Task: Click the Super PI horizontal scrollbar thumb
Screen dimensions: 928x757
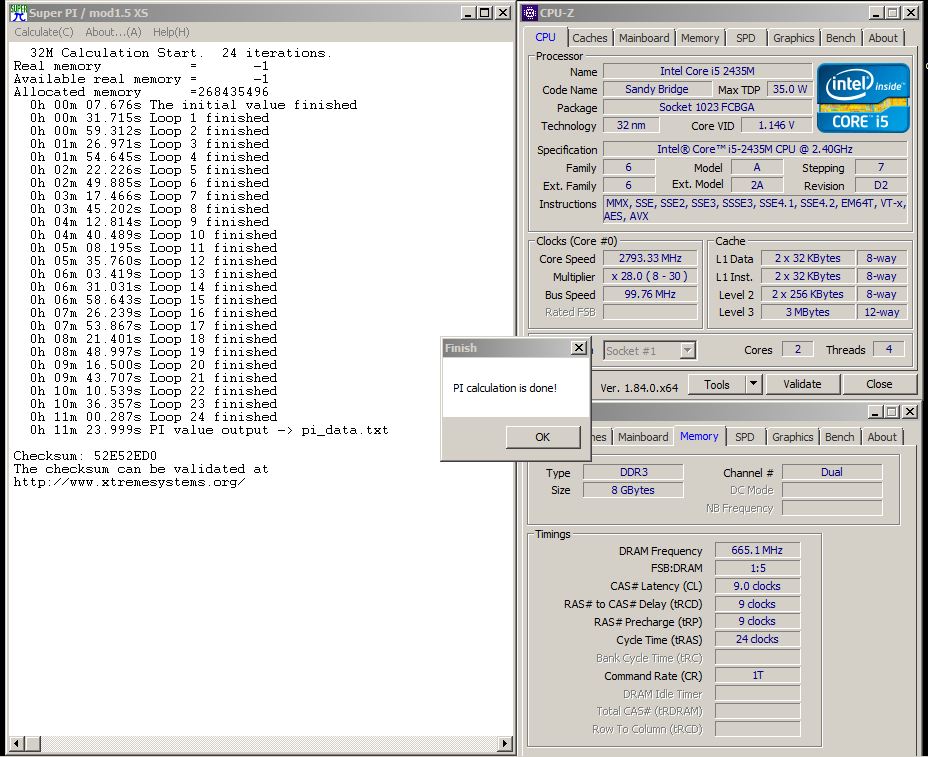Action: [x=33, y=743]
